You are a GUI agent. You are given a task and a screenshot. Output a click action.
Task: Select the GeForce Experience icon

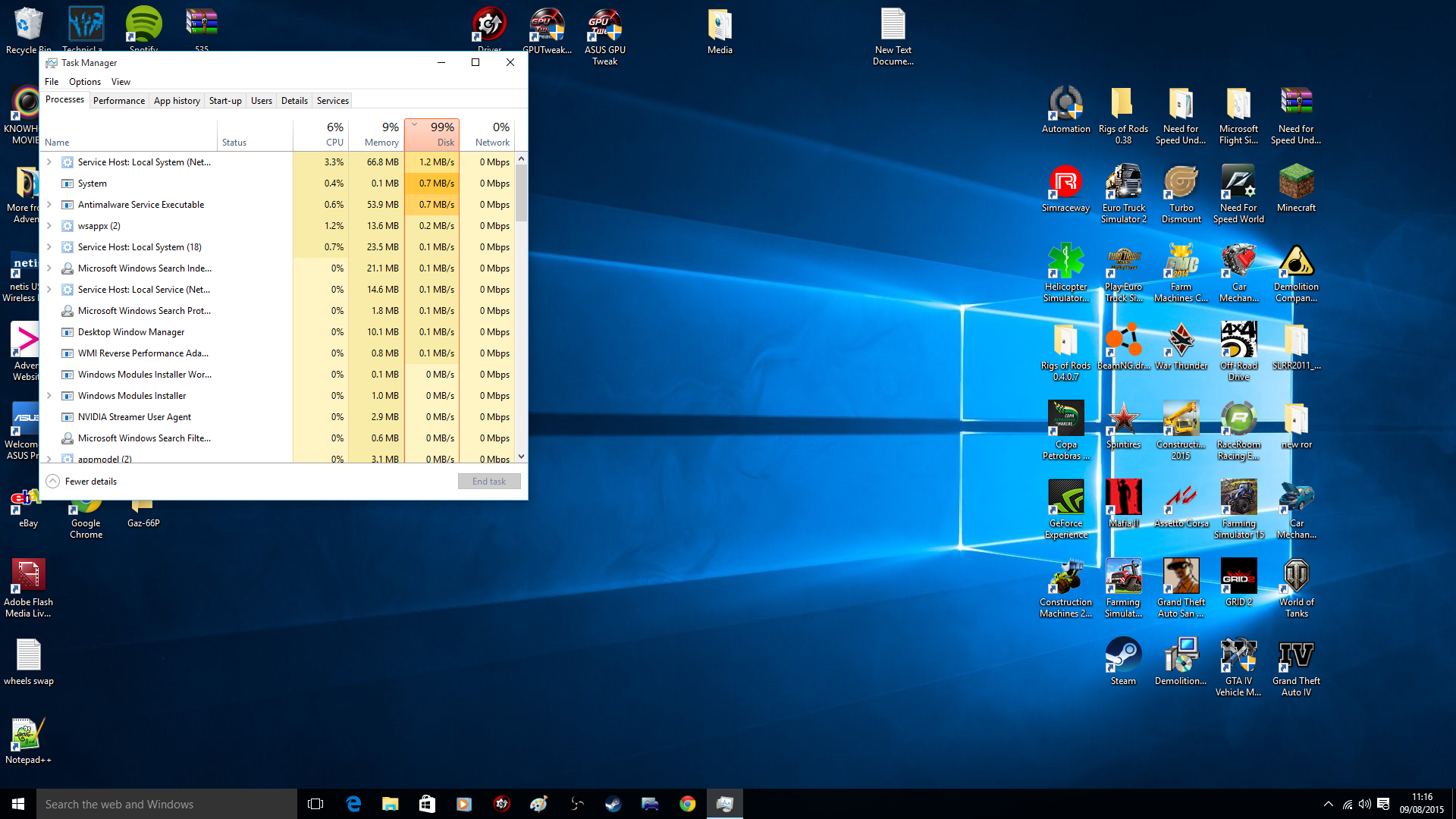click(1065, 510)
